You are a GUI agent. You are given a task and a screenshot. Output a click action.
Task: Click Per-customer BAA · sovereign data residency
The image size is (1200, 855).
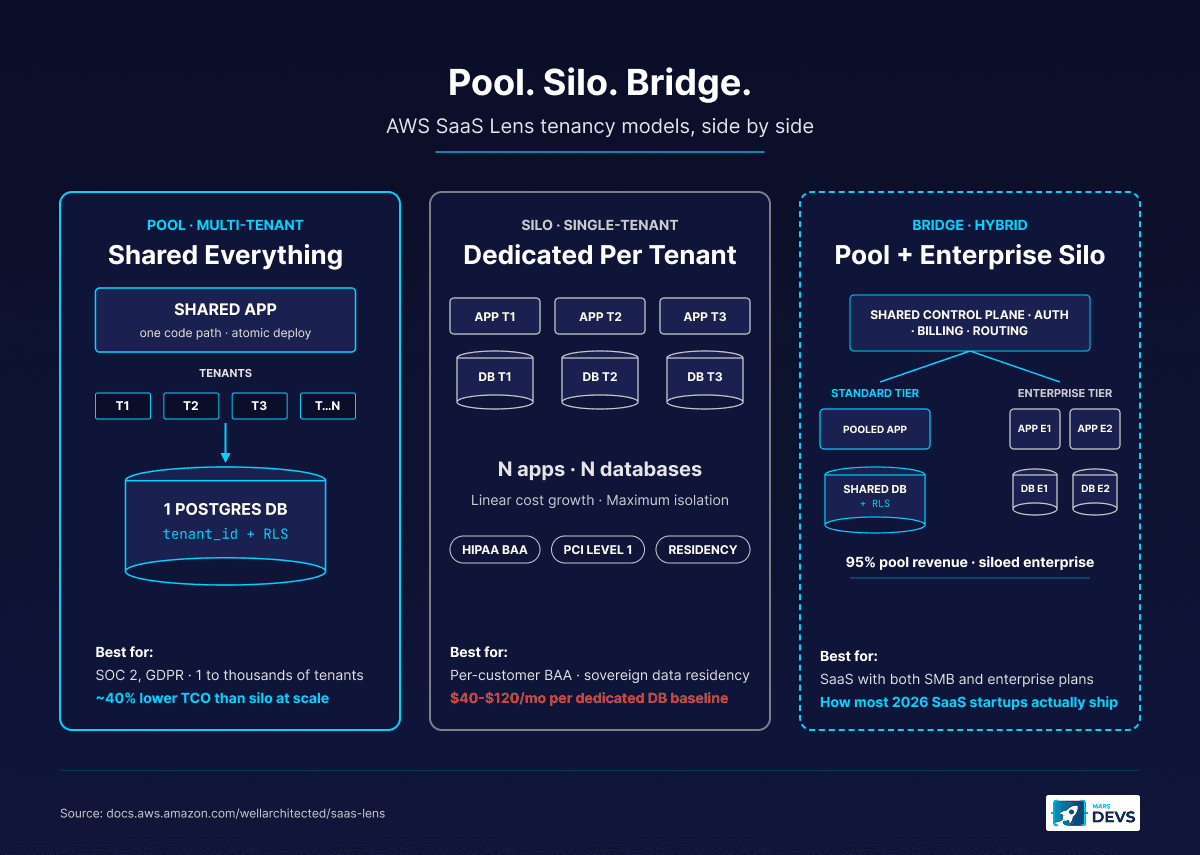(599, 675)
